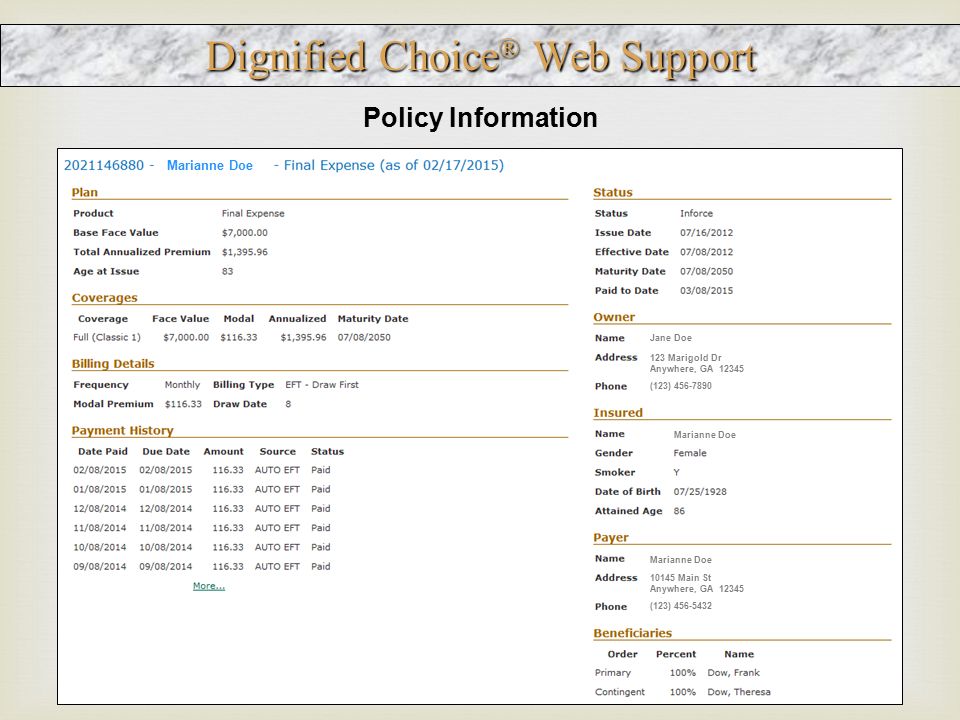The width and height of the screenshot is (960, 720).
Task: Click the Due Date column header
Action: point(166,452)
